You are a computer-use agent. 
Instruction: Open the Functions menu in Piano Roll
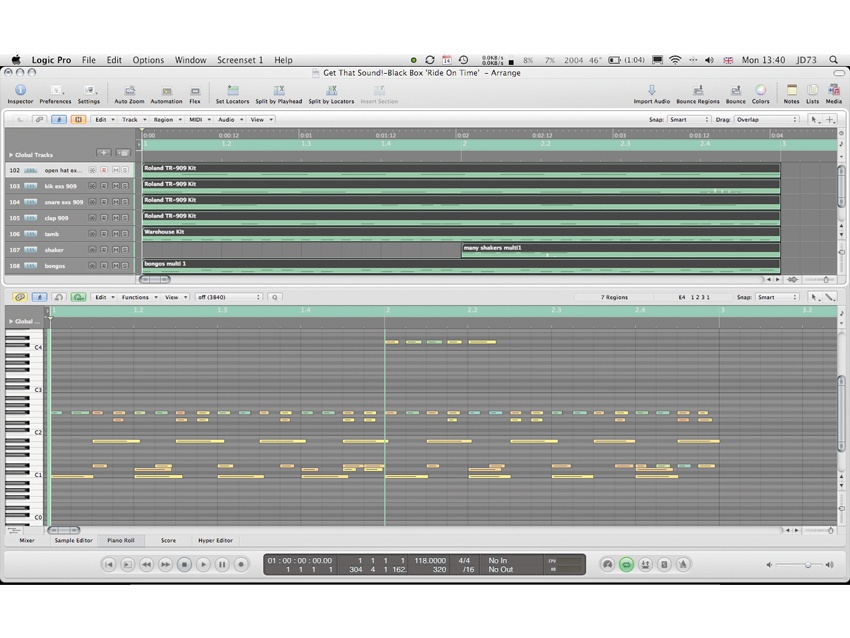tap(139, 297)
